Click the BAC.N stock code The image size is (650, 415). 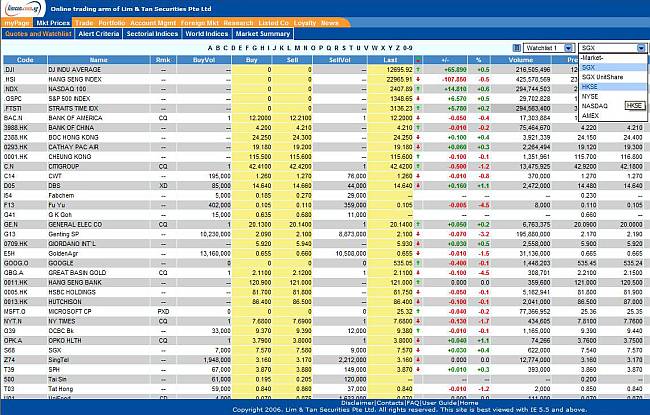pos(12,118)
